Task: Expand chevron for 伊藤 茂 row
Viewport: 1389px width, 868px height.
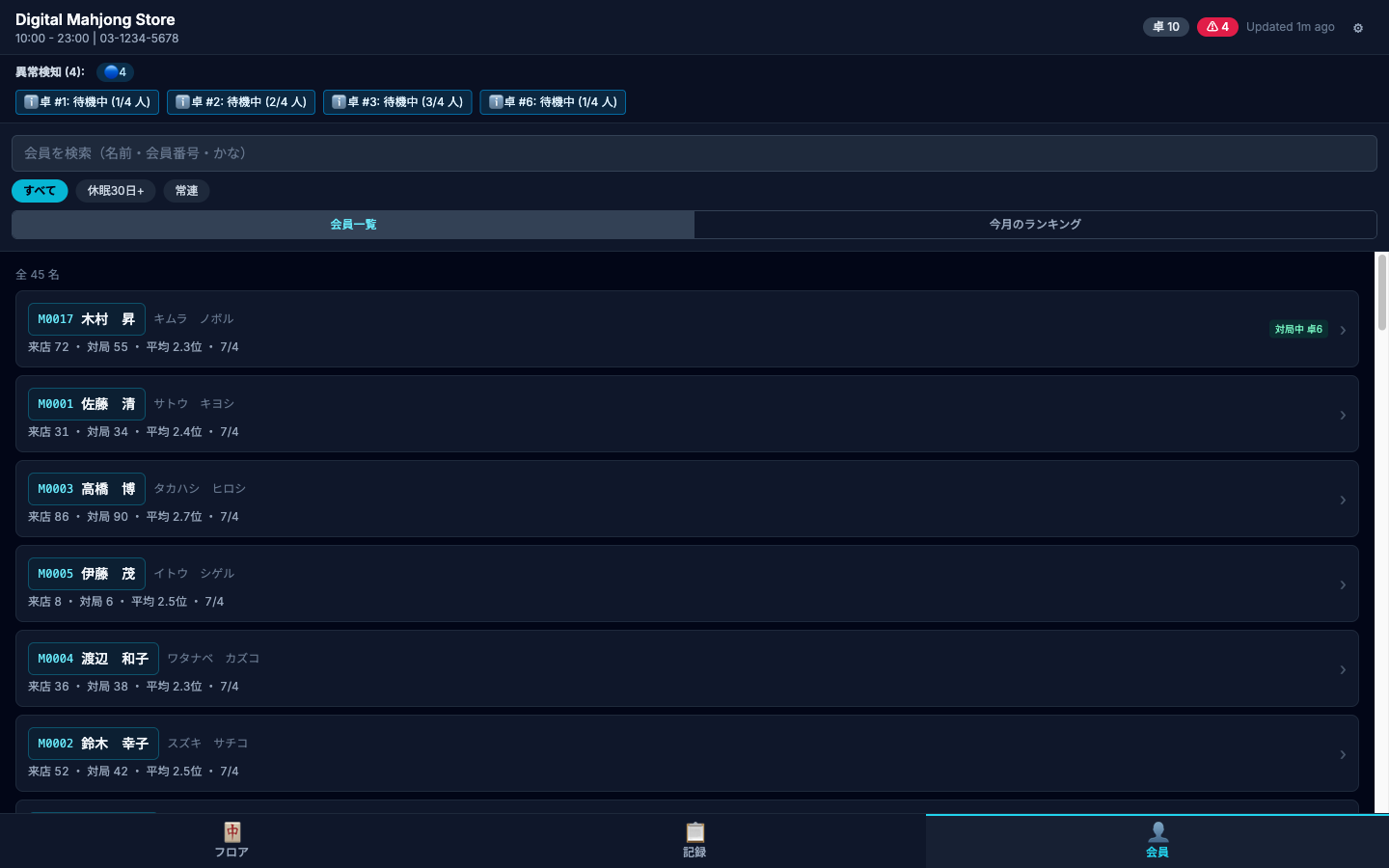Action: pyautogui.click(x=1343, y=584)
